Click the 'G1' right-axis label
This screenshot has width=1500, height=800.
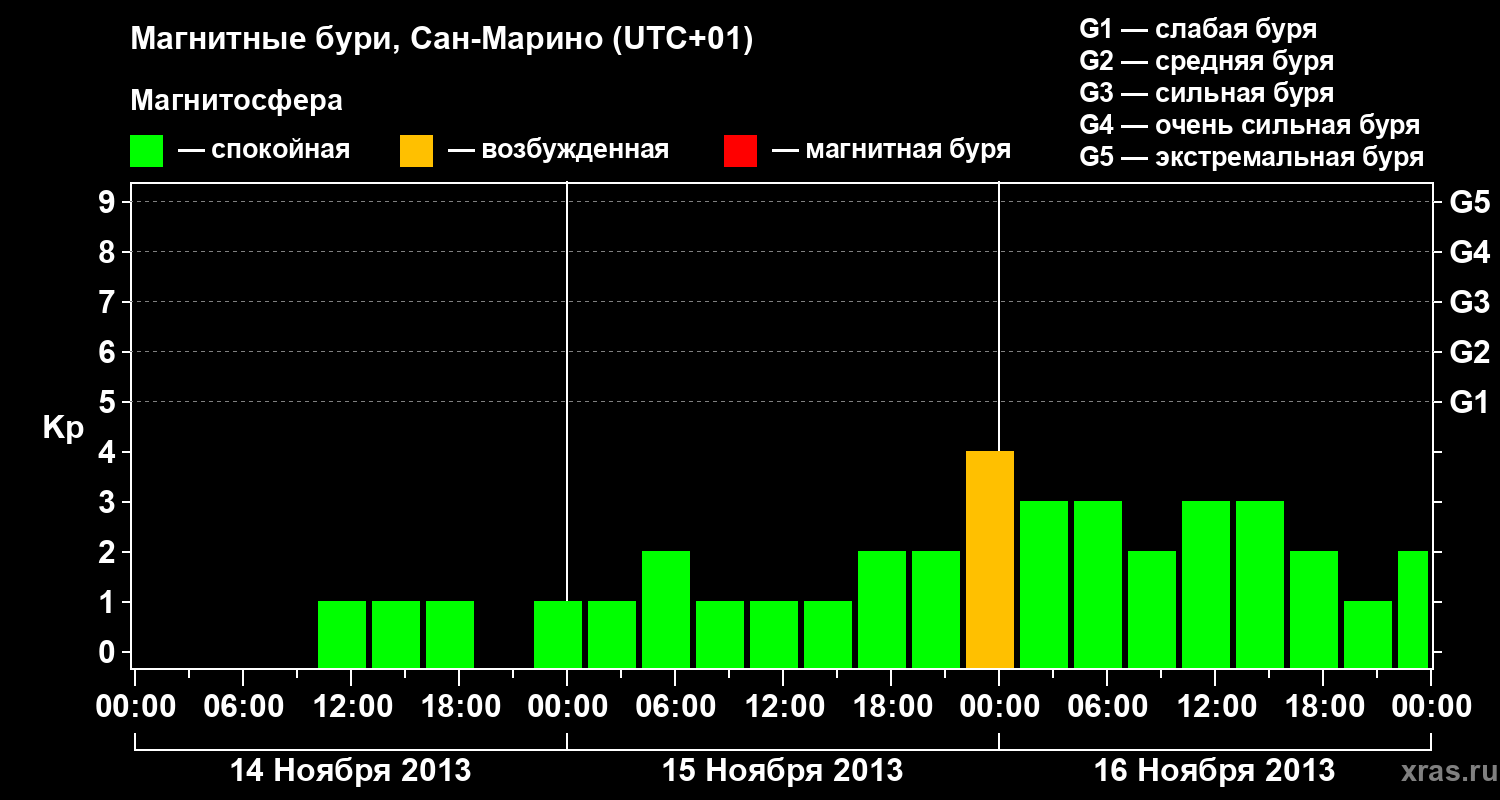click(1469, 402)
